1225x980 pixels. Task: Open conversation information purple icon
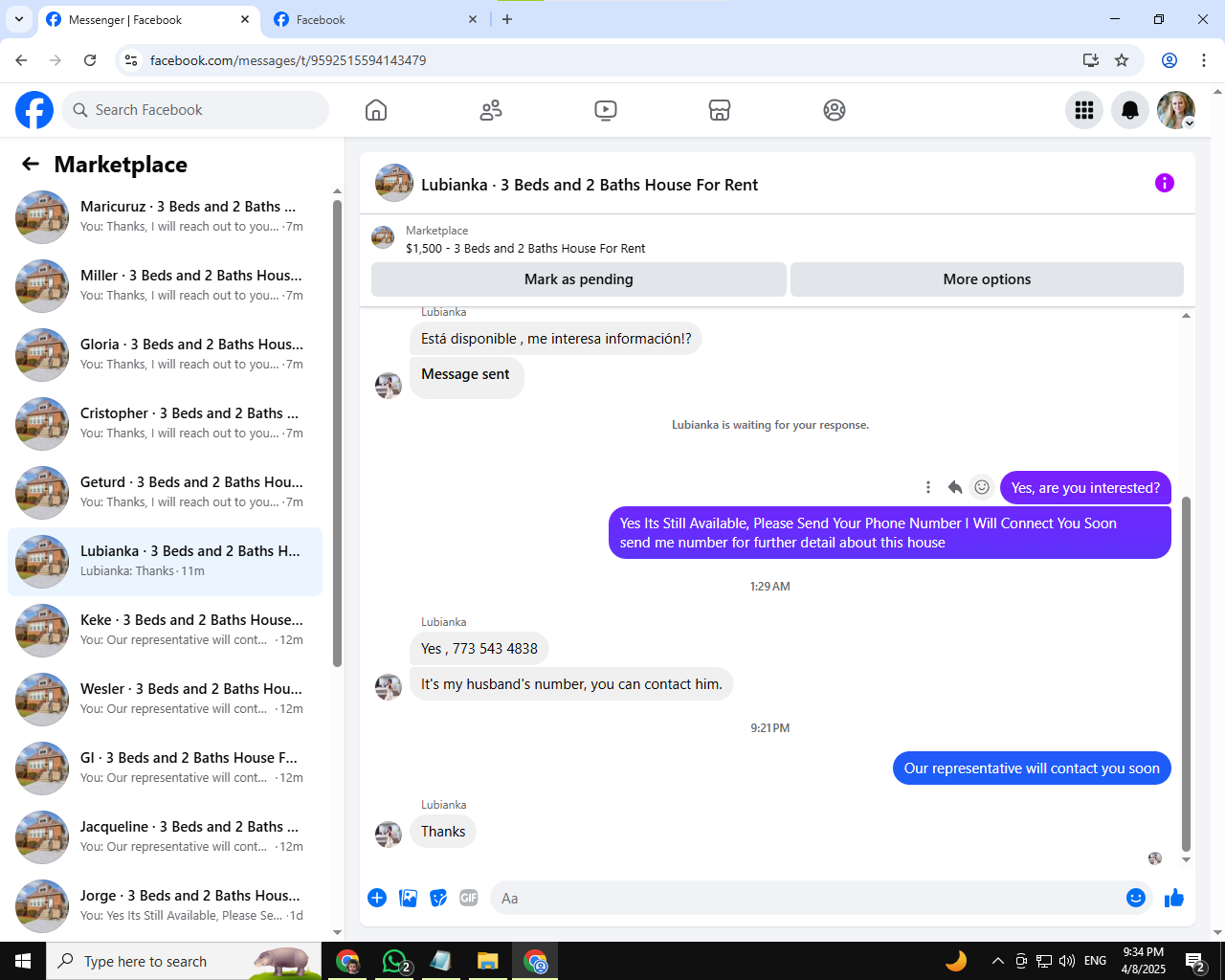[x=1165, y=183]
